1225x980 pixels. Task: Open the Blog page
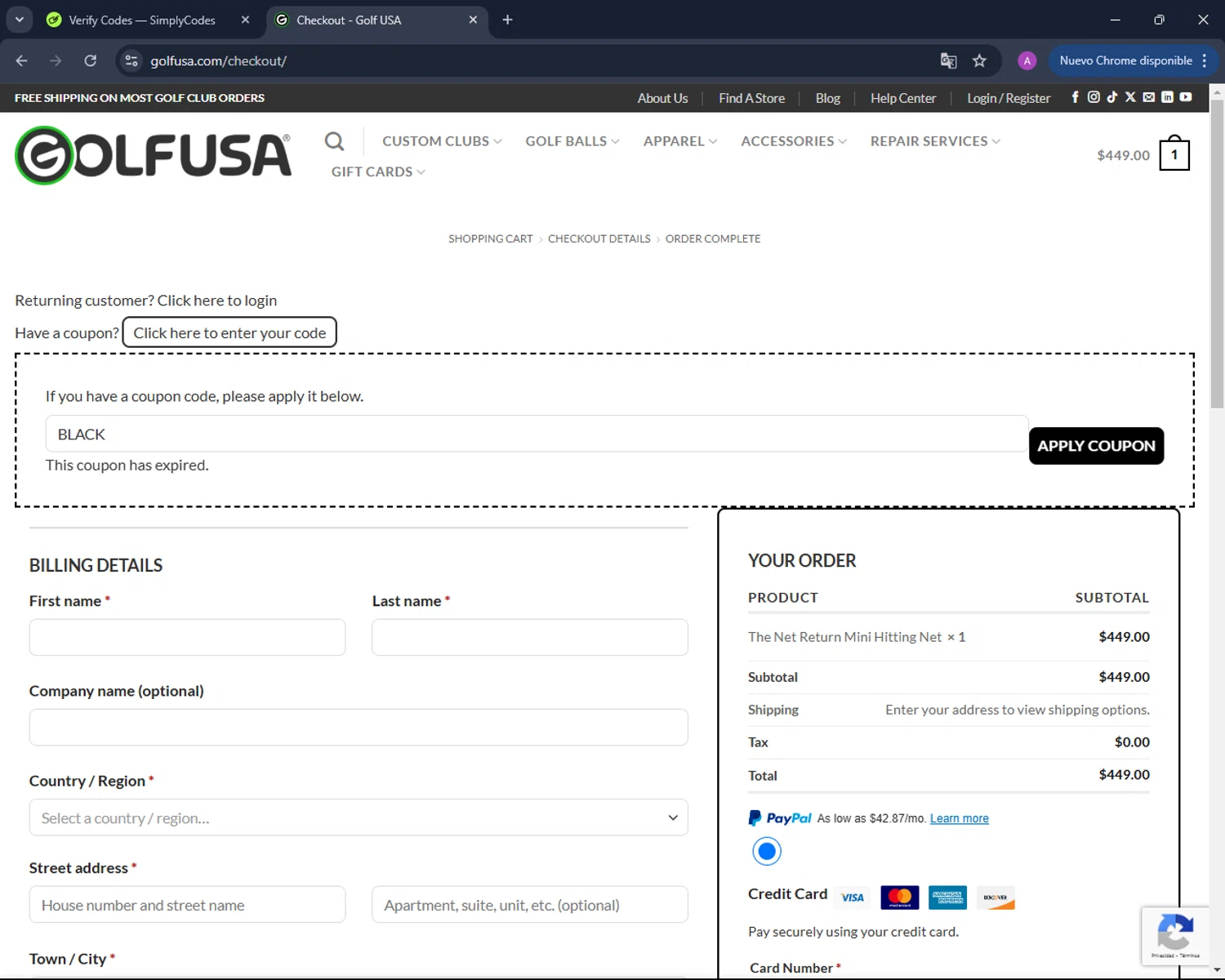827,98
